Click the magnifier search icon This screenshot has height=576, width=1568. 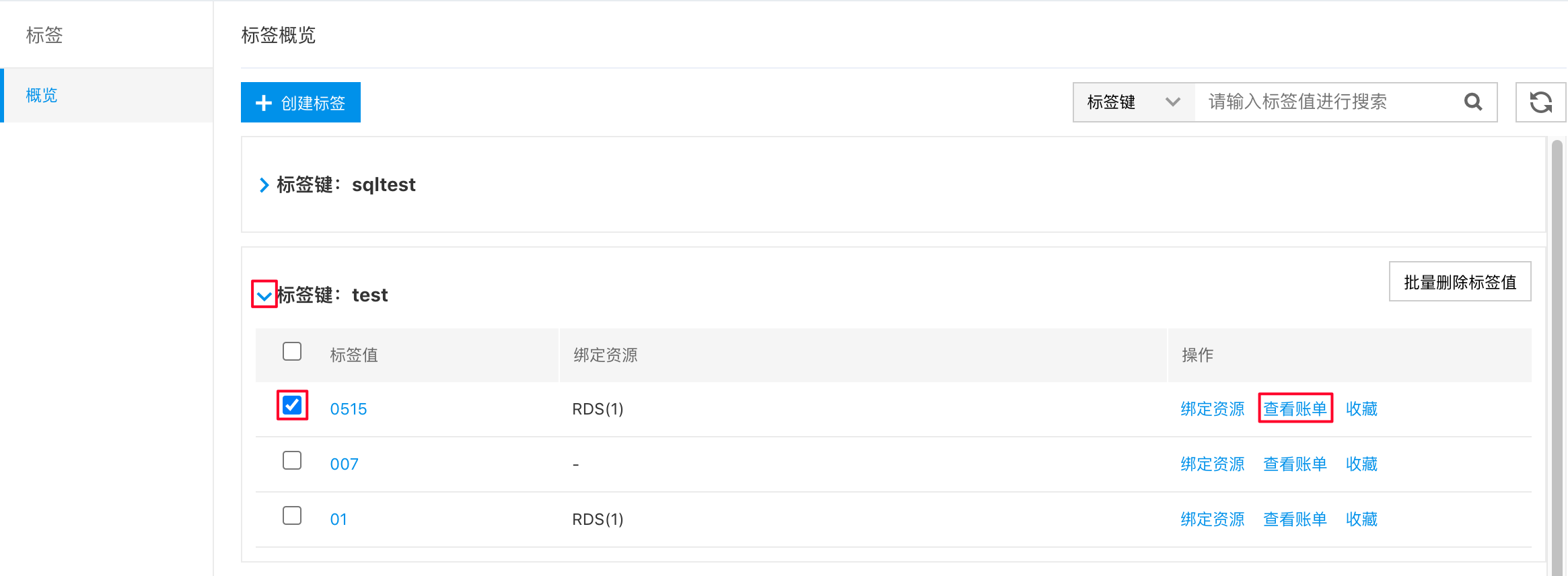(1473, 102)
